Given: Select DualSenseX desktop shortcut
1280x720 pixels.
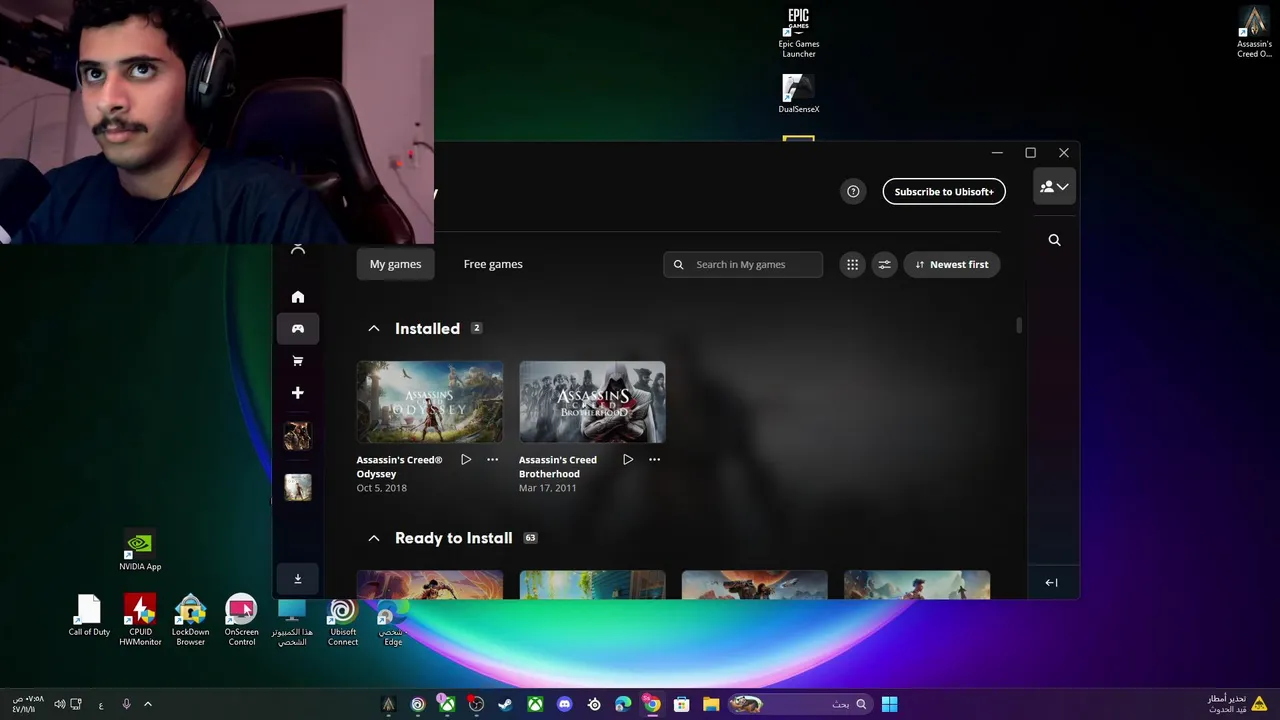Looking at the screenshot, I should coord(798,94).
